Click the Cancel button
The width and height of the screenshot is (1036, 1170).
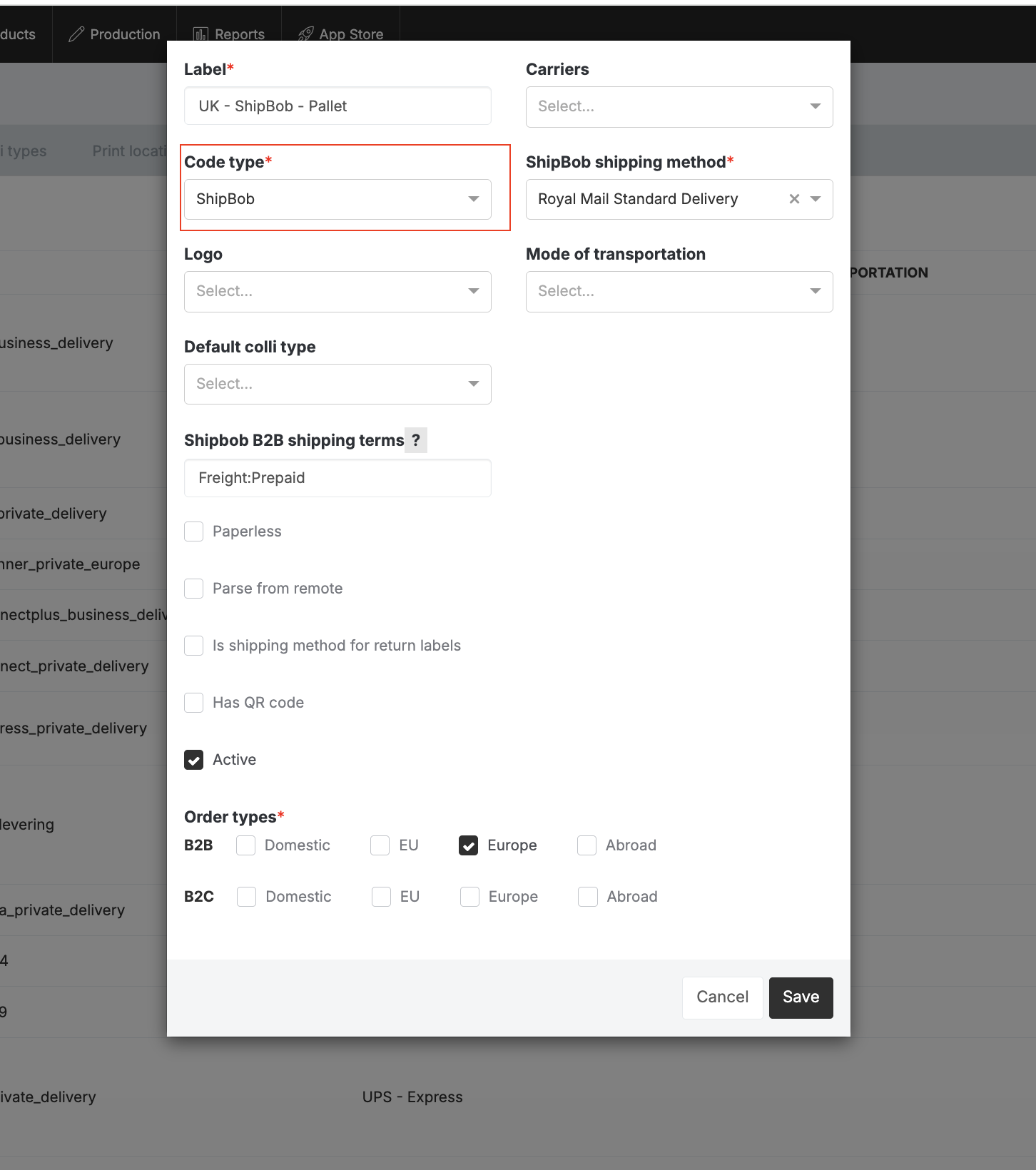click(723, 997)
